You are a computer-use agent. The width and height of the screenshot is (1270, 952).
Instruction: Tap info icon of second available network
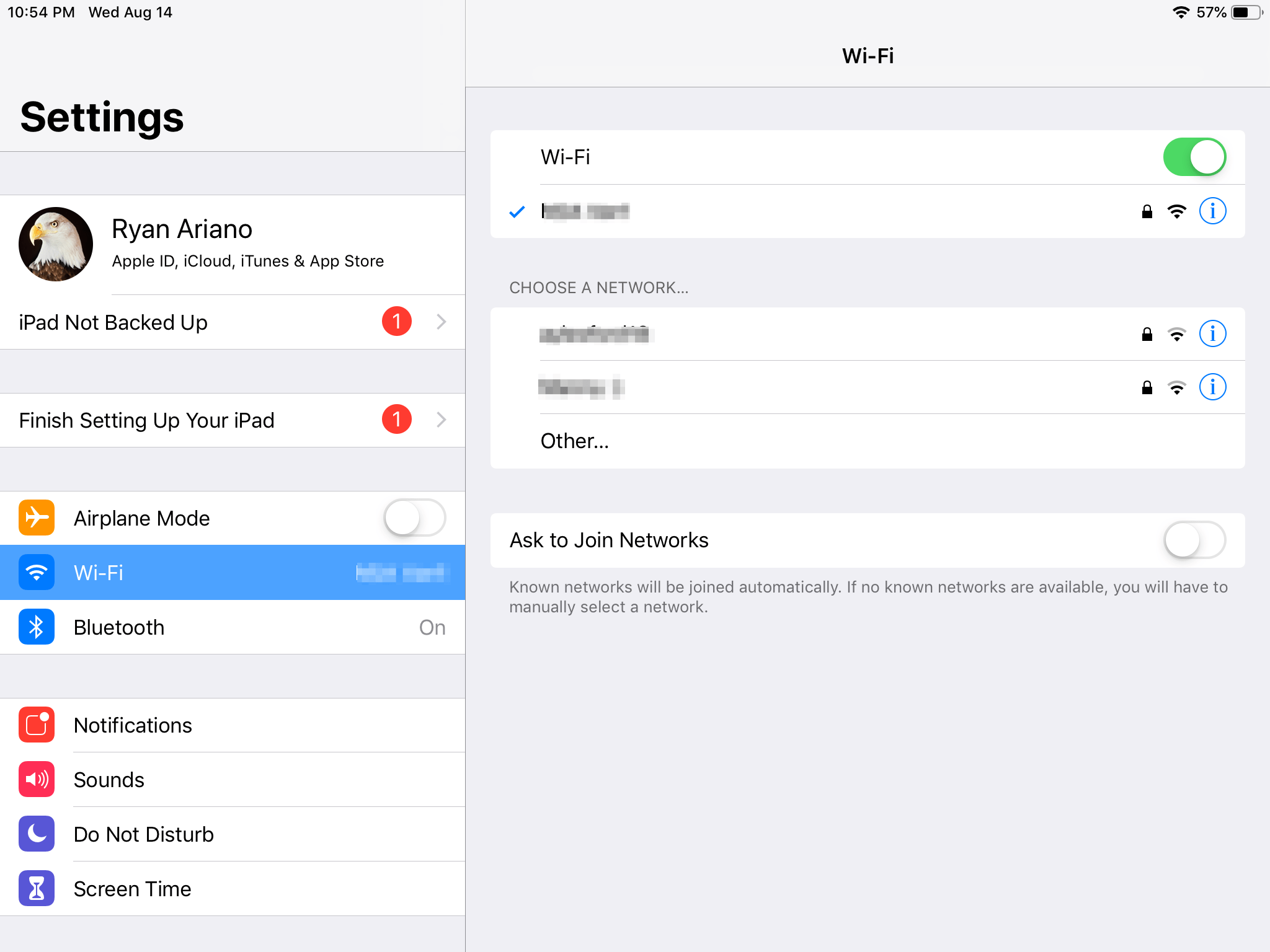click(1212, 387)
